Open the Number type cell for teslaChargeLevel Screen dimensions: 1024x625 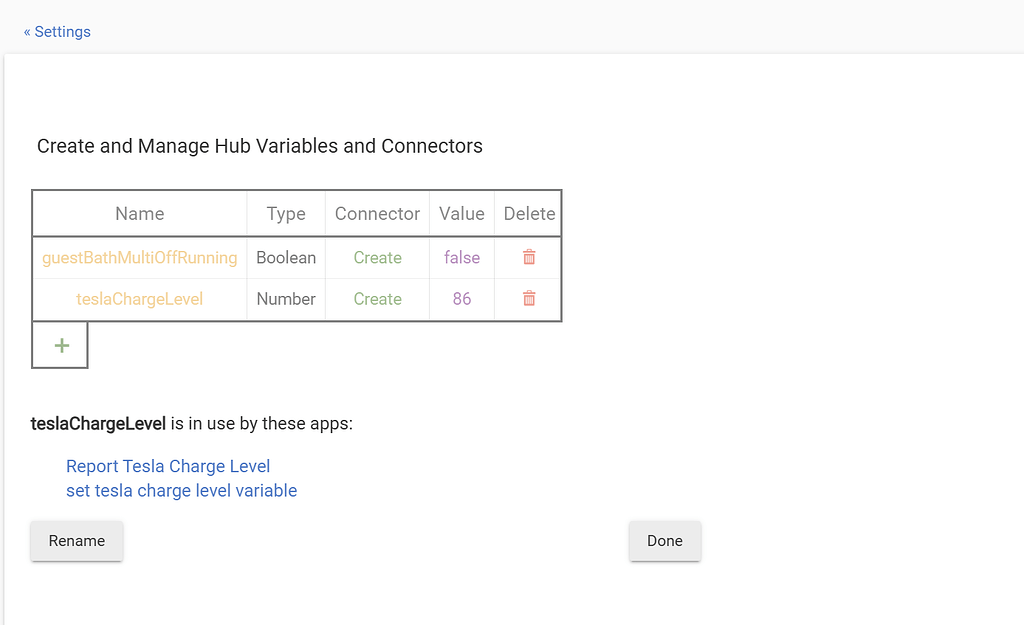[x=286, y=299]
